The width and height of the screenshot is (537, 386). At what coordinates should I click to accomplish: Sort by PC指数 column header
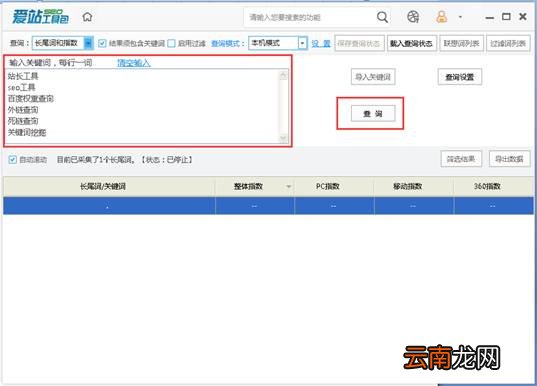point(334,186)
